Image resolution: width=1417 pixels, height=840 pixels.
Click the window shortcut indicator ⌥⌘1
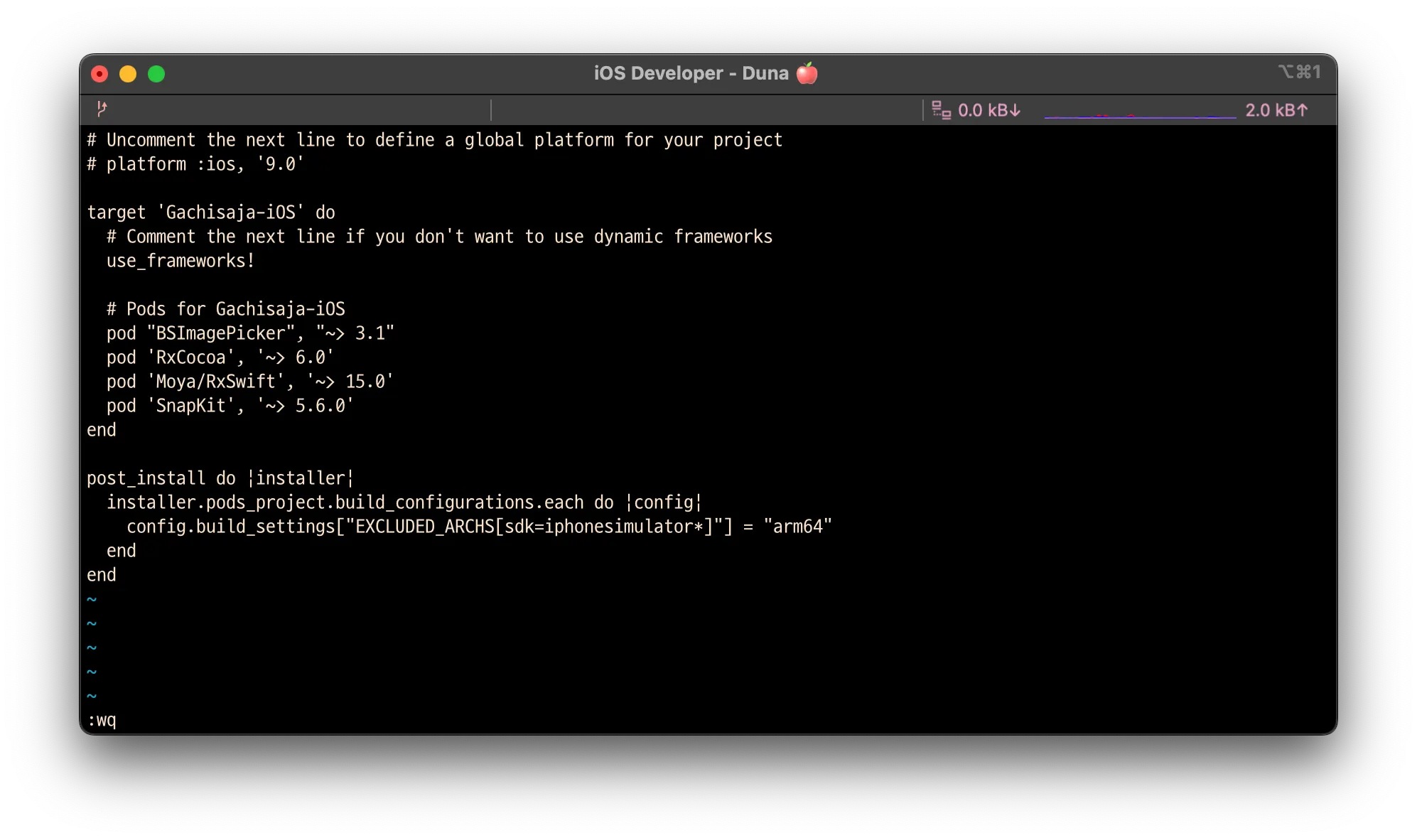point(1299,72)
